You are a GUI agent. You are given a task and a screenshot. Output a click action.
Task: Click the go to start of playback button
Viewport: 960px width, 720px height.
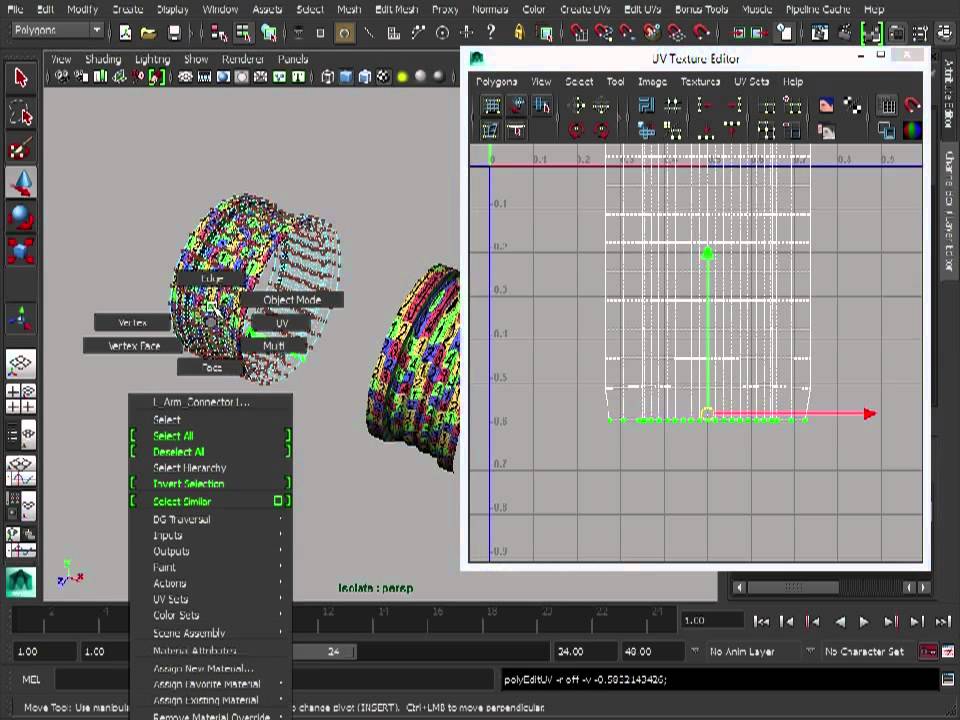click(x=761, y=622)
